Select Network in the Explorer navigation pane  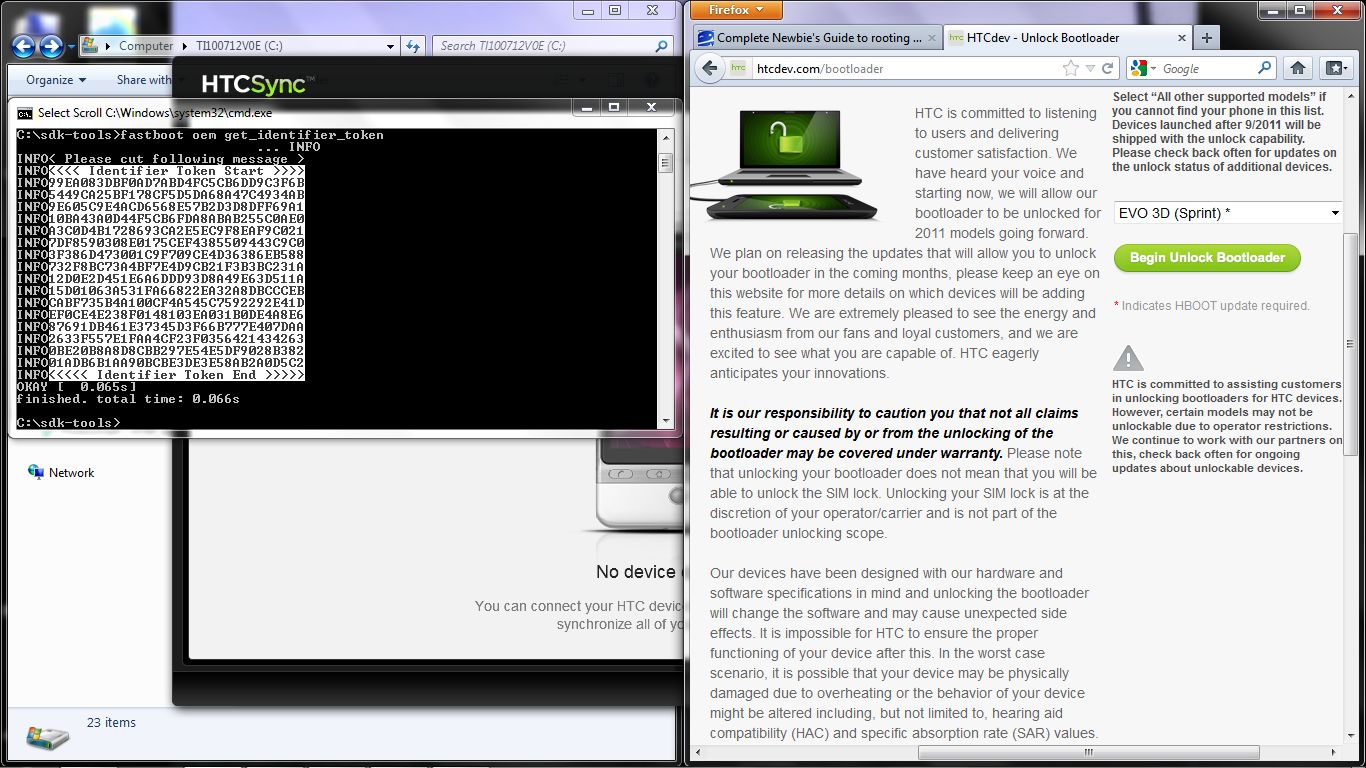pos(71,473)
